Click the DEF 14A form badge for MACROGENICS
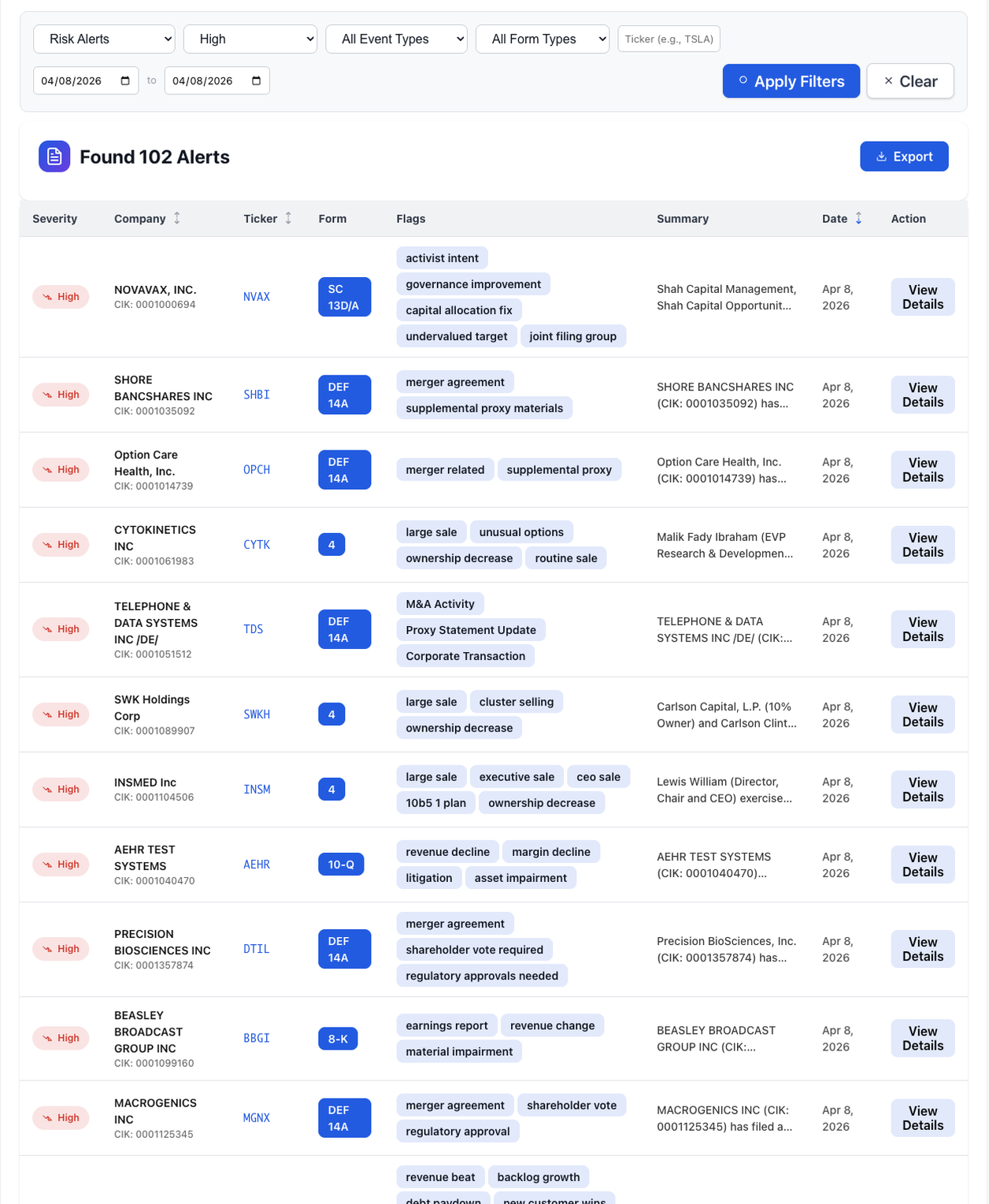This screenshot has width=989, height=1204. (x=344, y=1117)
